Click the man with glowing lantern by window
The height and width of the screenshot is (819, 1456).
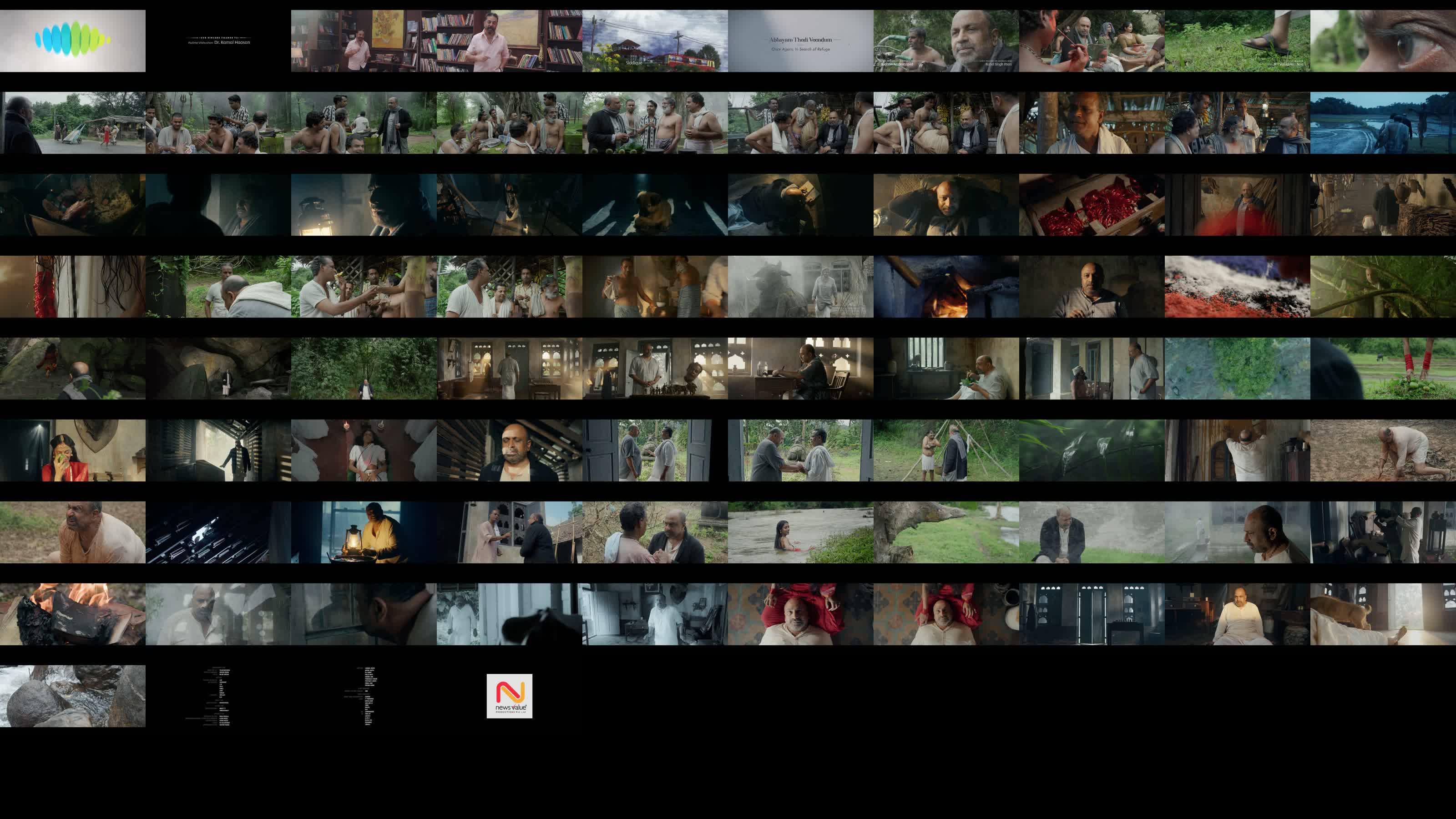364,532
